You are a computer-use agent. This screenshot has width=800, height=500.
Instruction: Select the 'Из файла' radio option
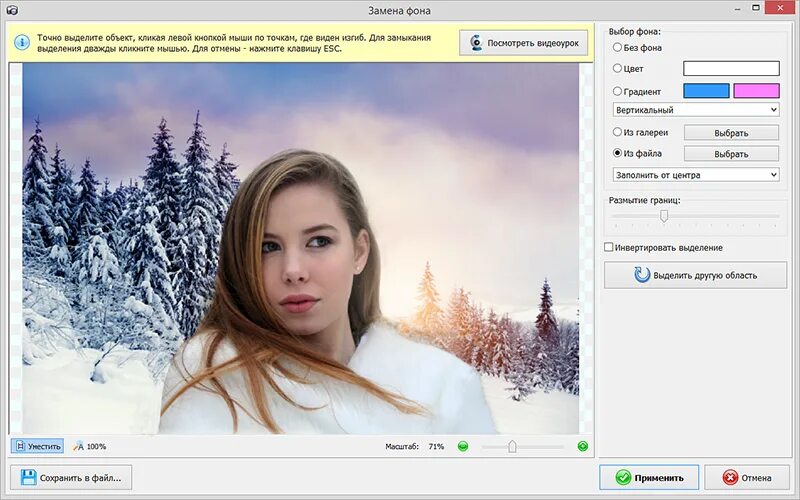click(x=617, y=153)
